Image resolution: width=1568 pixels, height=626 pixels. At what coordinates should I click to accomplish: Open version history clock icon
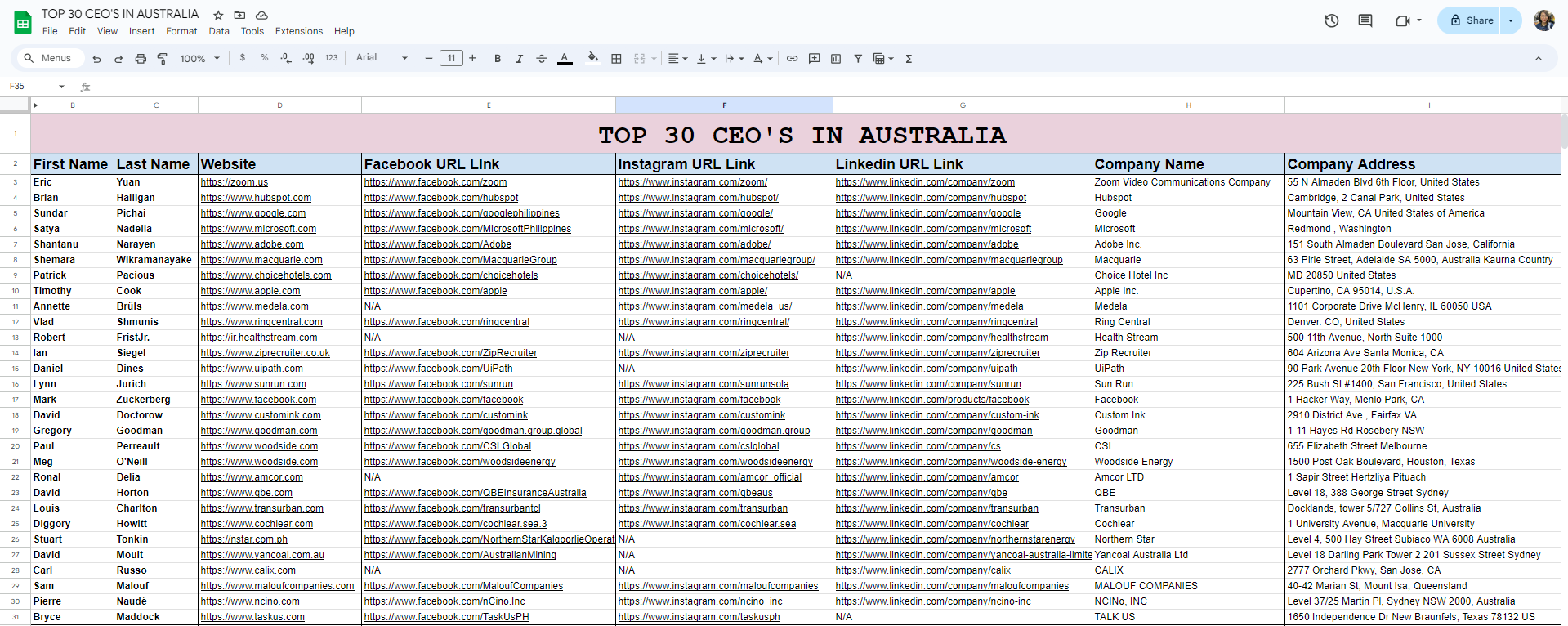[x=1332, y=20]
